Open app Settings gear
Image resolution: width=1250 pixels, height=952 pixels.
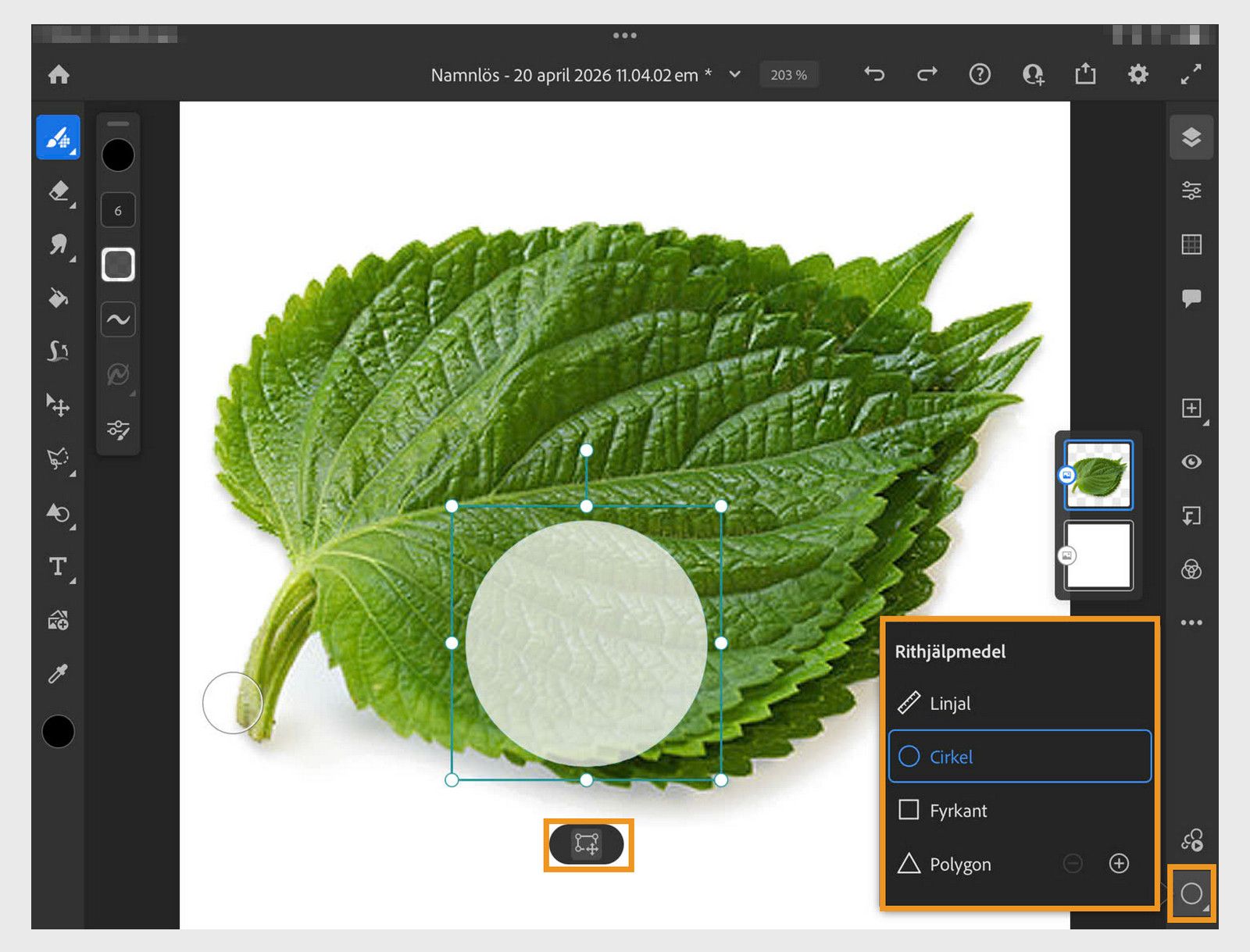1138,74
